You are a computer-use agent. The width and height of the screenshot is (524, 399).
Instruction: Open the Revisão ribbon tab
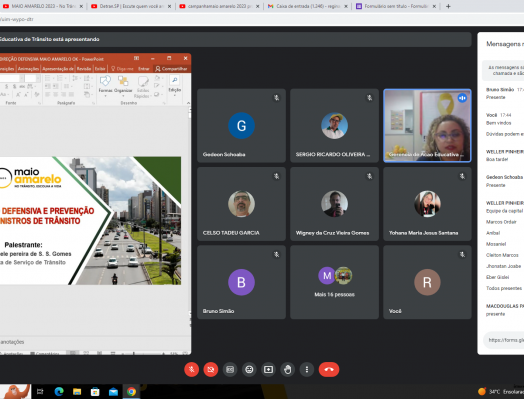84,69
